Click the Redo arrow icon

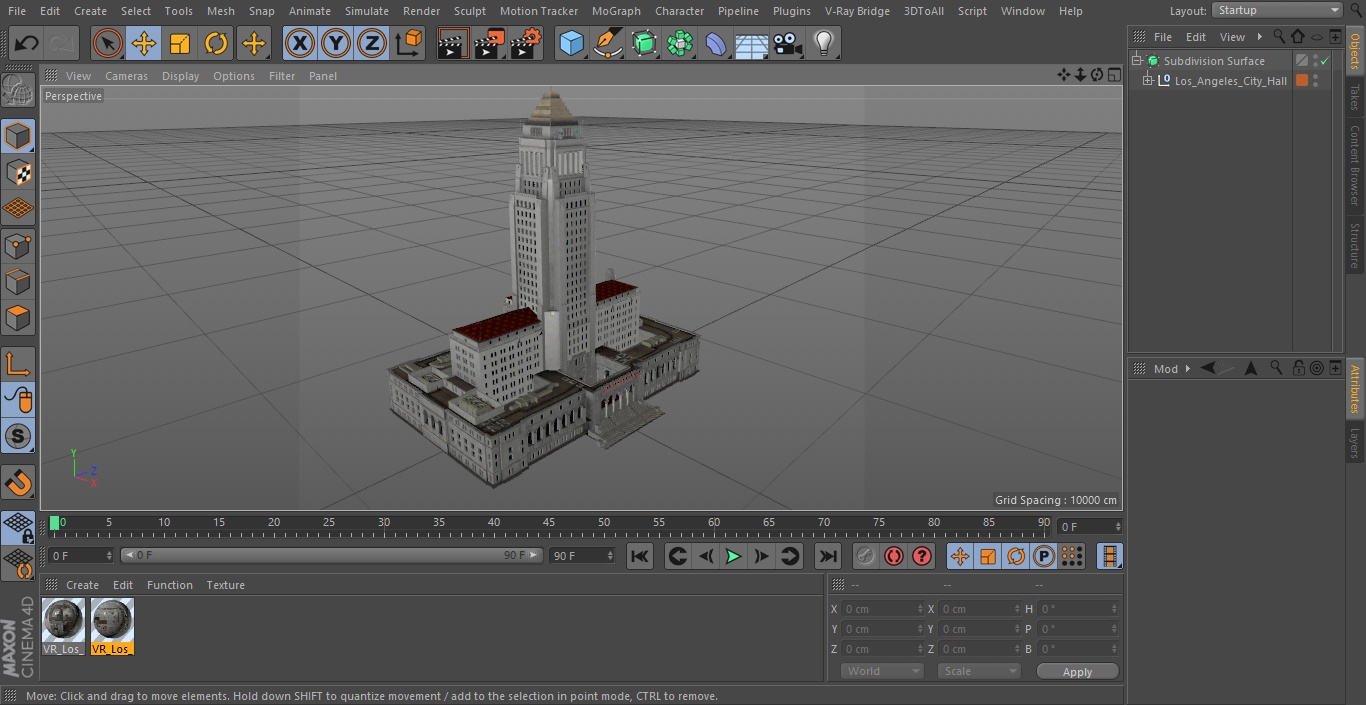62,43
